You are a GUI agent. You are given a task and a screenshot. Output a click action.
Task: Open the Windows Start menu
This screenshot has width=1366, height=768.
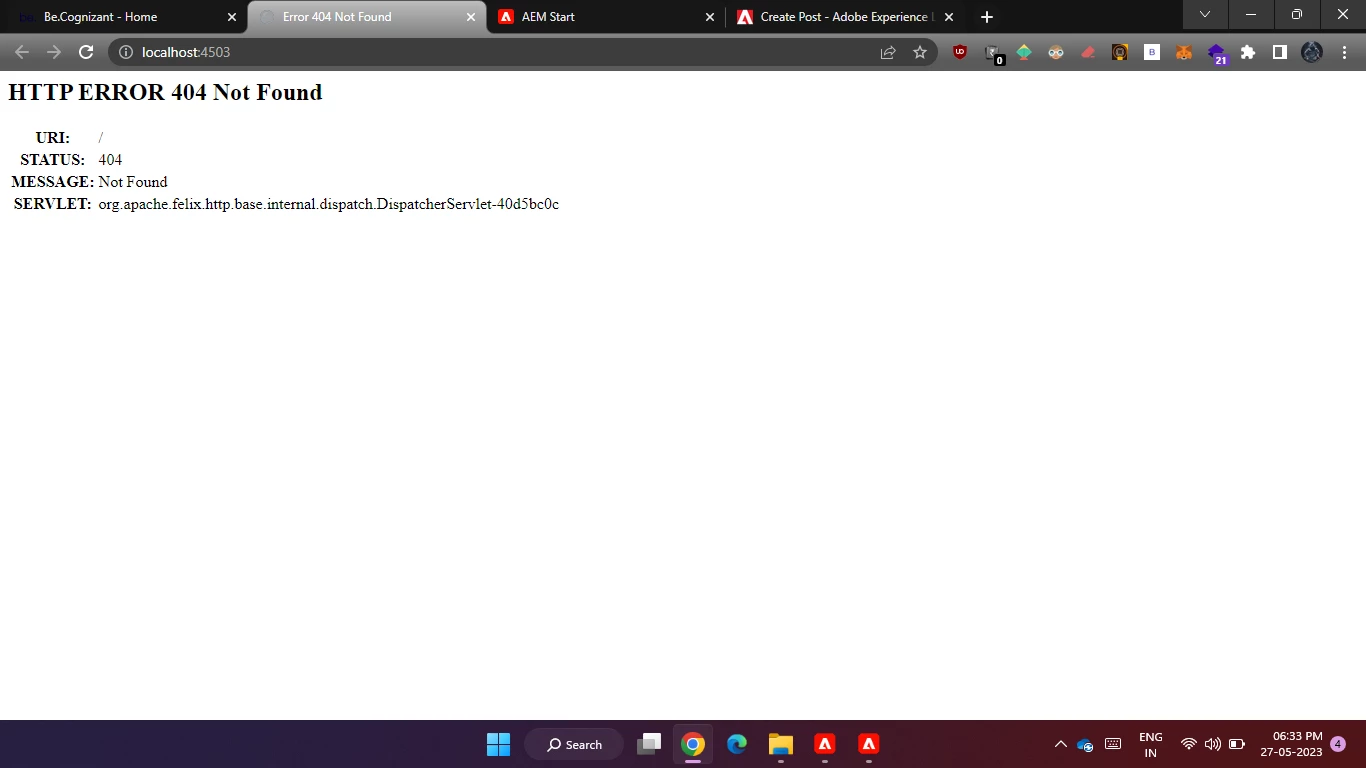click(x=498, y=744)
